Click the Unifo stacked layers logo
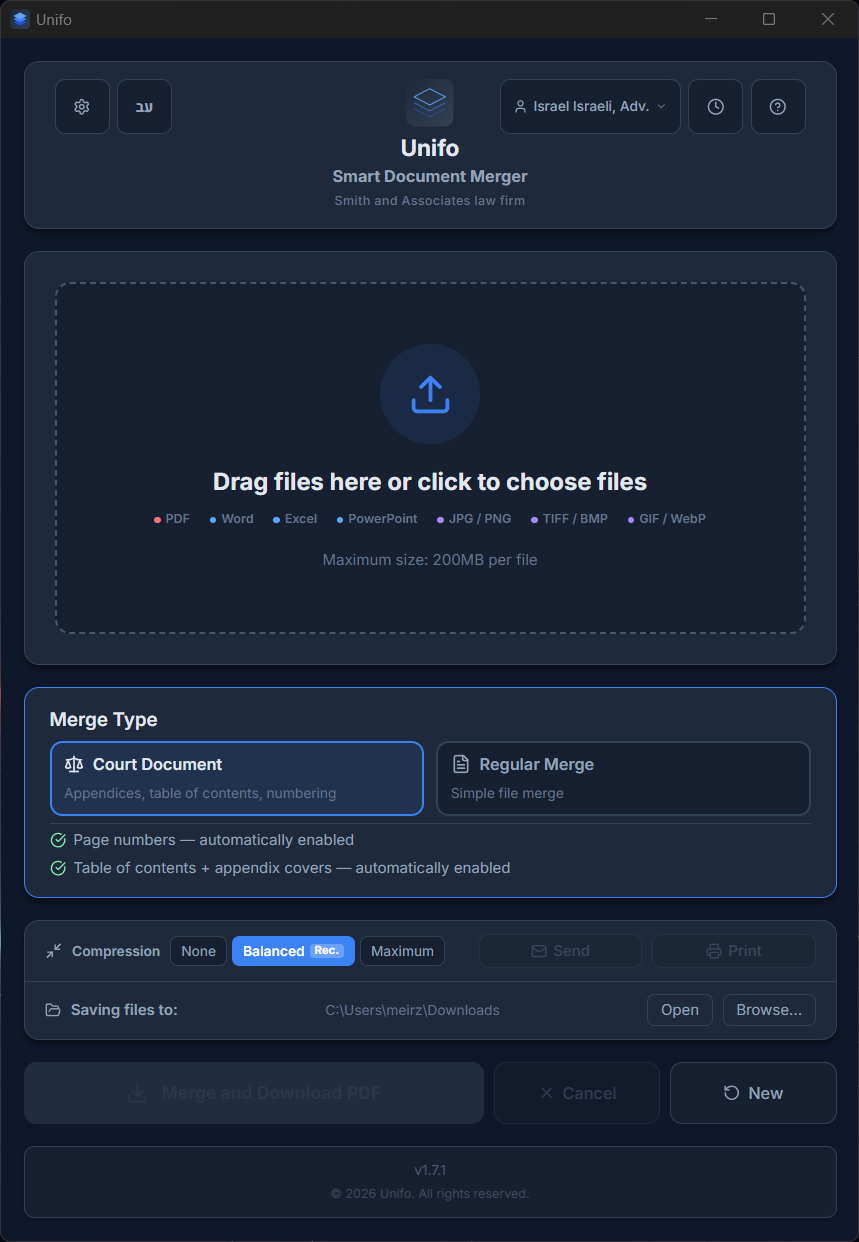This screenshot has width=859, height=1242. click(430, 102)
